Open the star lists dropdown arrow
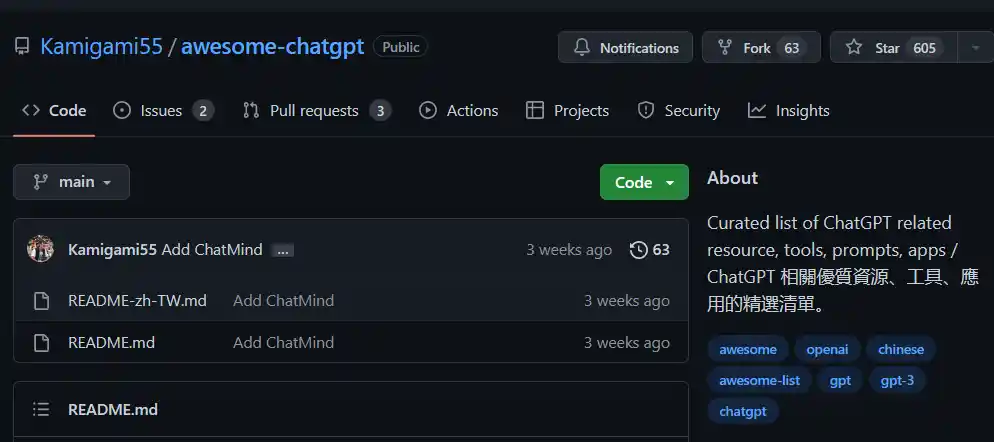 975,48
